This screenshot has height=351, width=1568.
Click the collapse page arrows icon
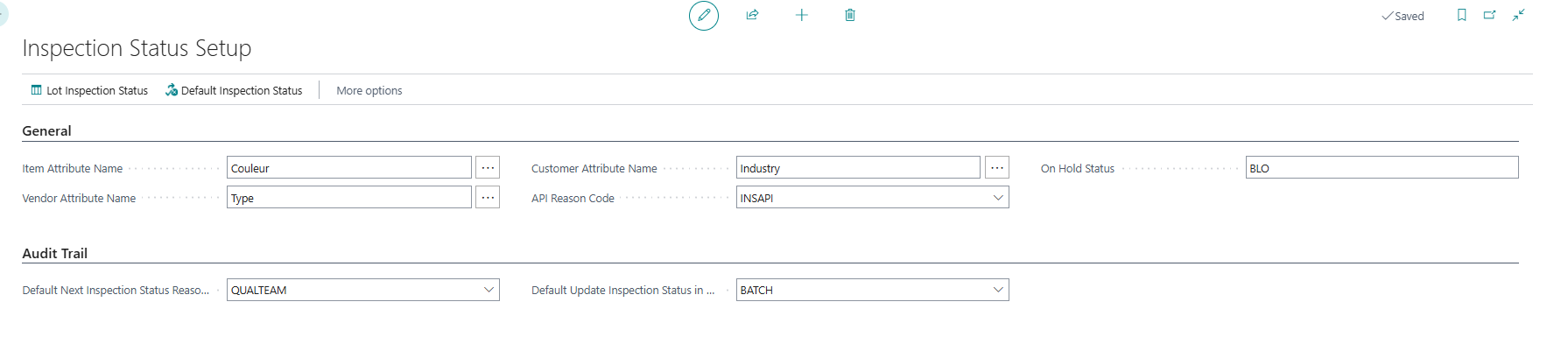[1518, 16]
